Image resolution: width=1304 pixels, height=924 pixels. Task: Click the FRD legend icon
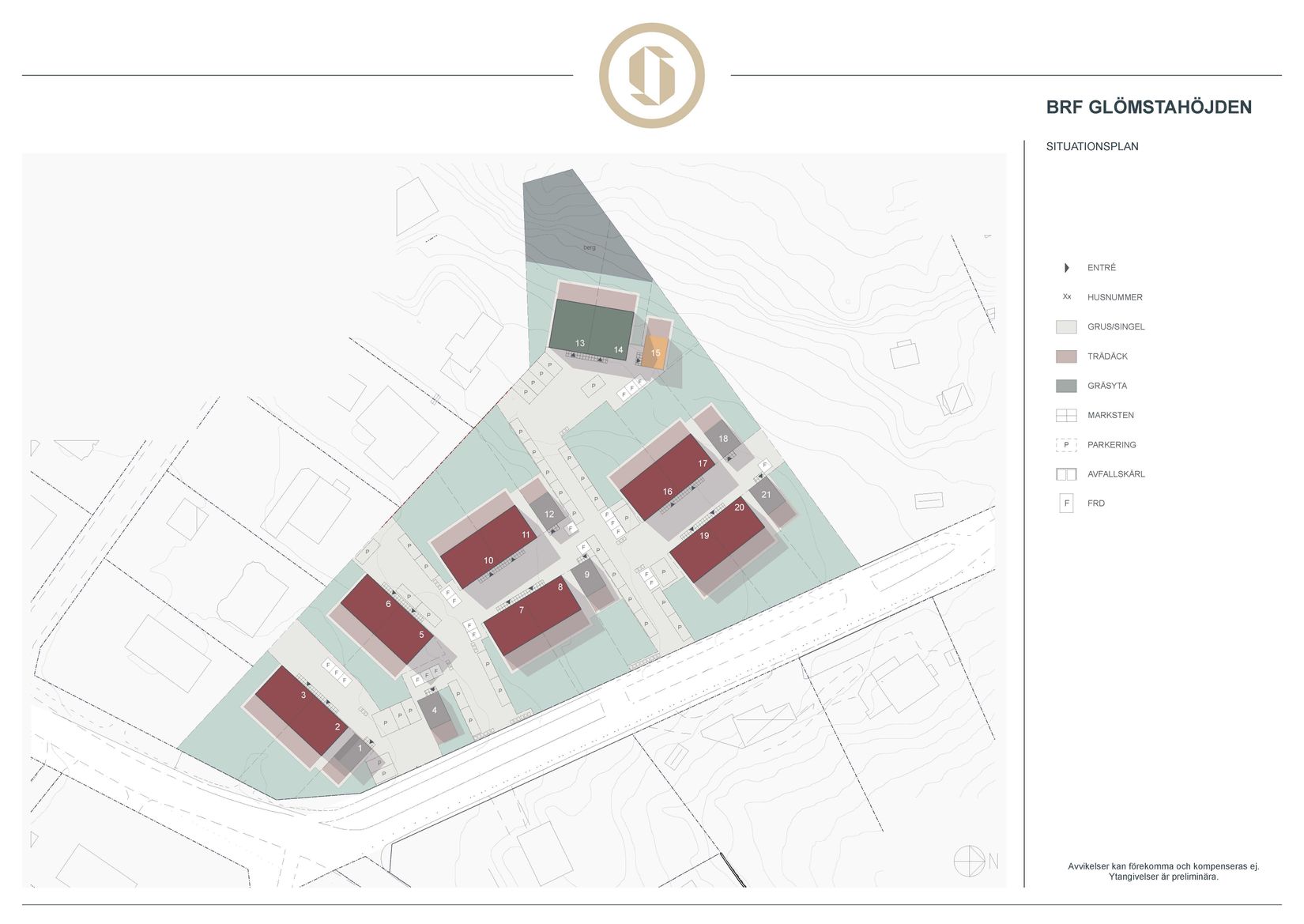click(x=1066, y=503)
